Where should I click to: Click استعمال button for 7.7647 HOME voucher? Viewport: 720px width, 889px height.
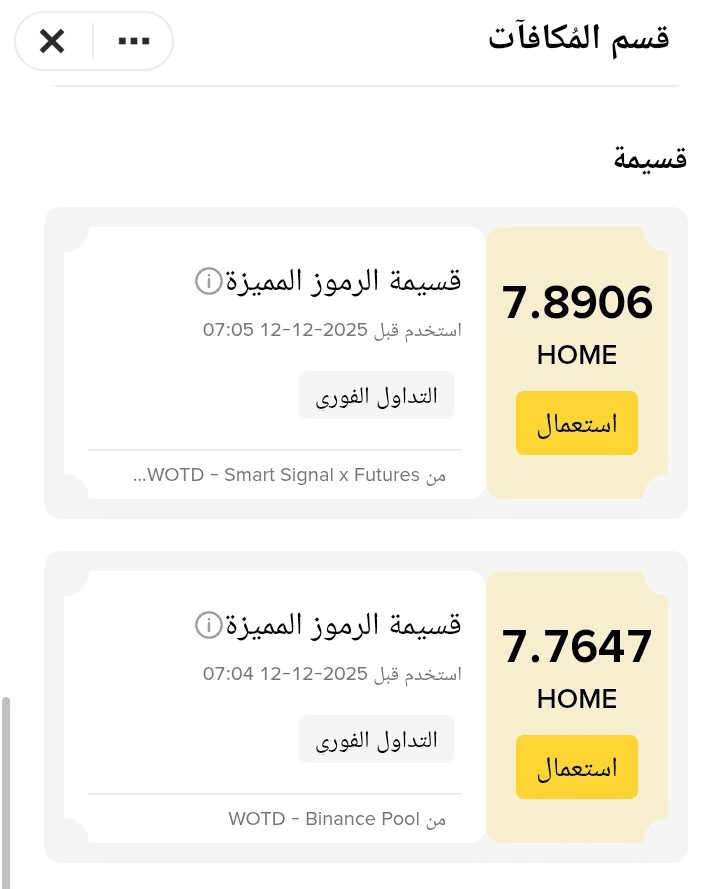pos(577,767)
